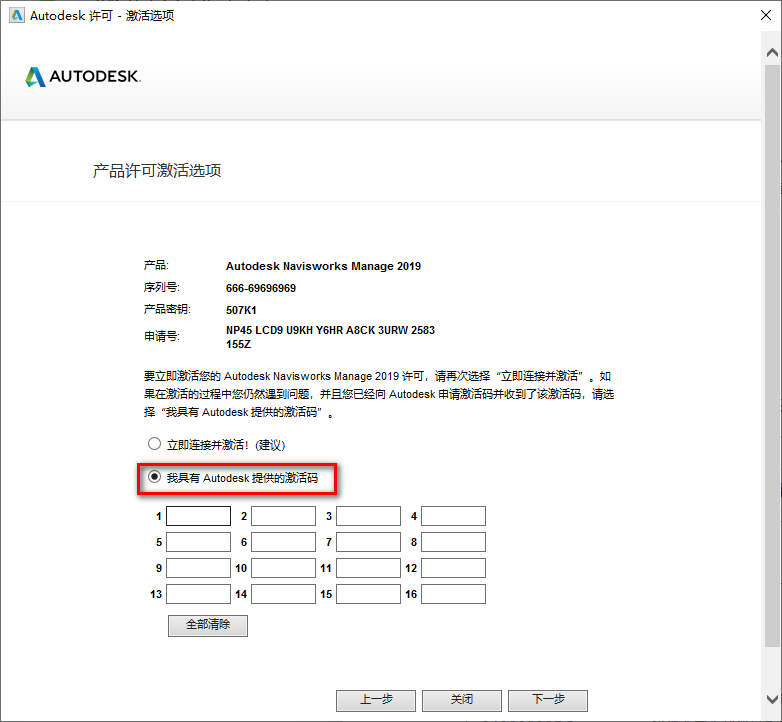Click the Autodesk logo in the header

(x=83, y=77)
